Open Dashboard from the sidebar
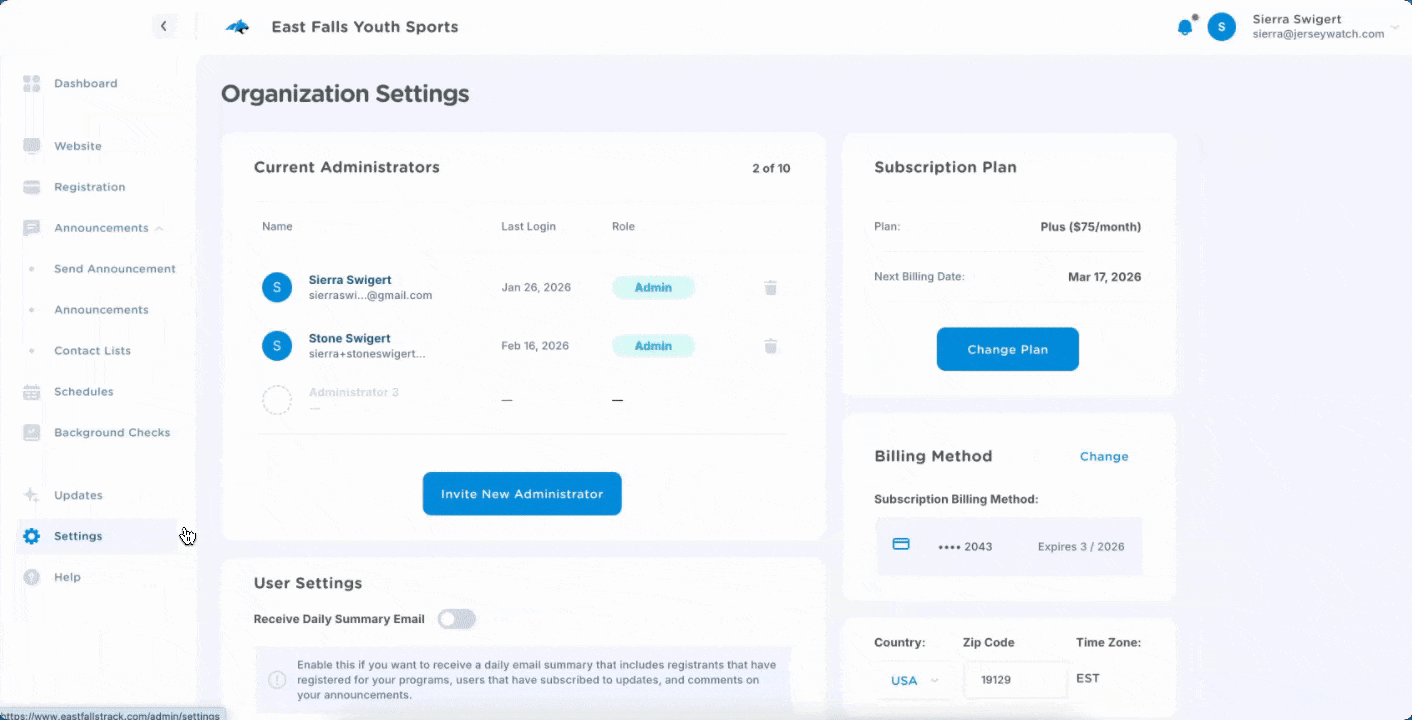1412x720 pixels. pos(86,84)
